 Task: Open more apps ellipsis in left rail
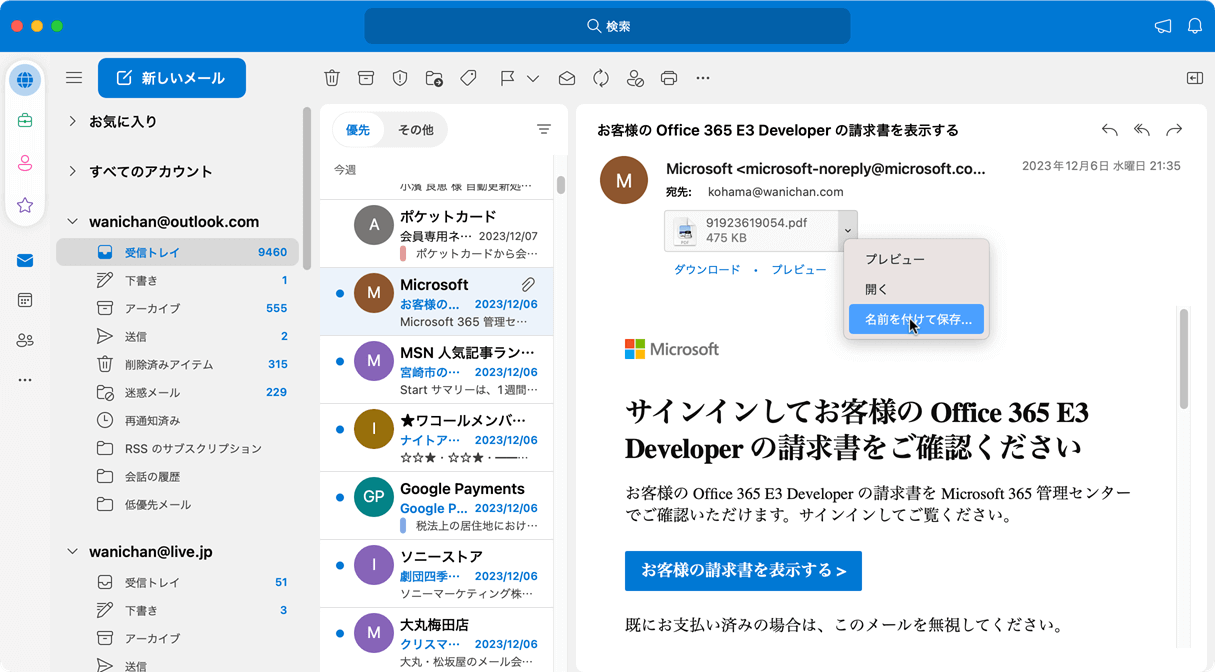coord(25,380)
